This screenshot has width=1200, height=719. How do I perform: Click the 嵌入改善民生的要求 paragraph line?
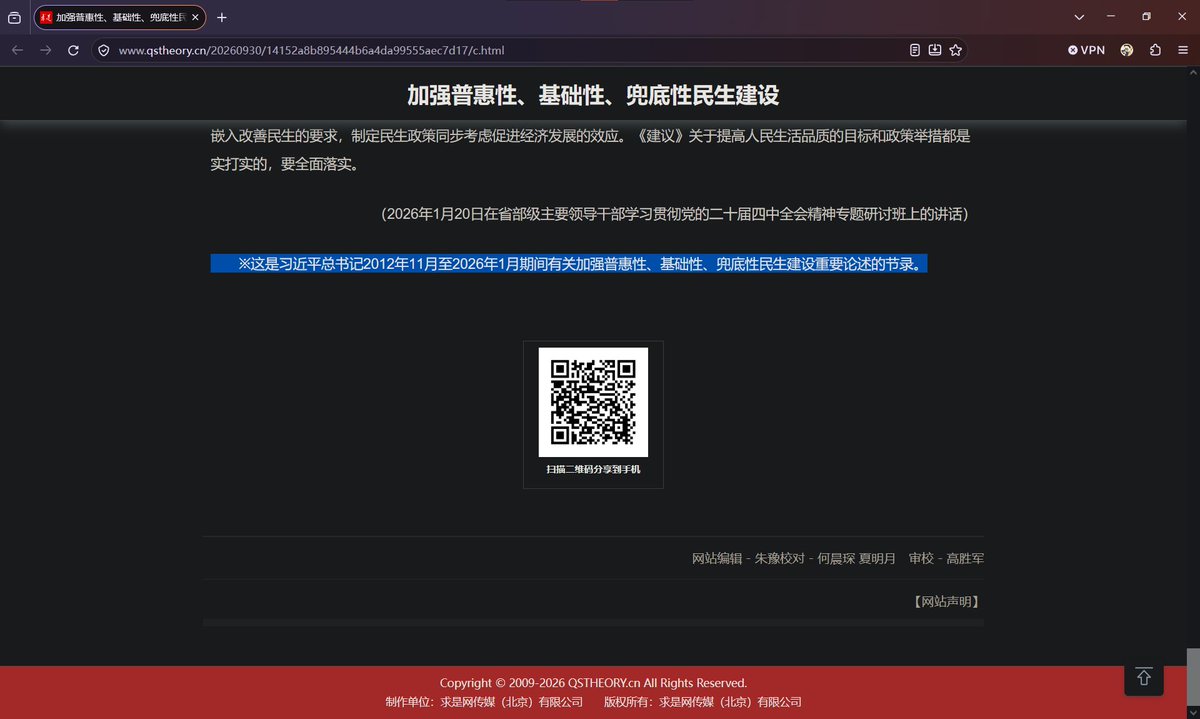pos(590,136)
